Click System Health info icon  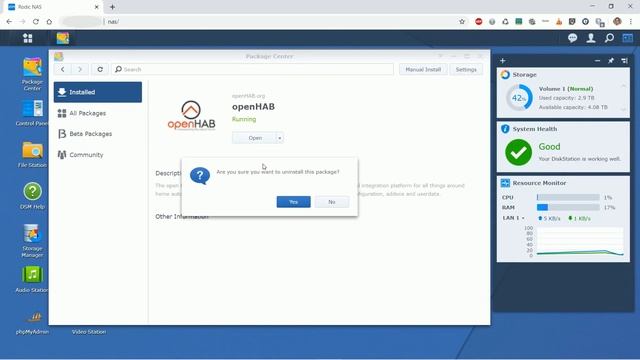505,129
